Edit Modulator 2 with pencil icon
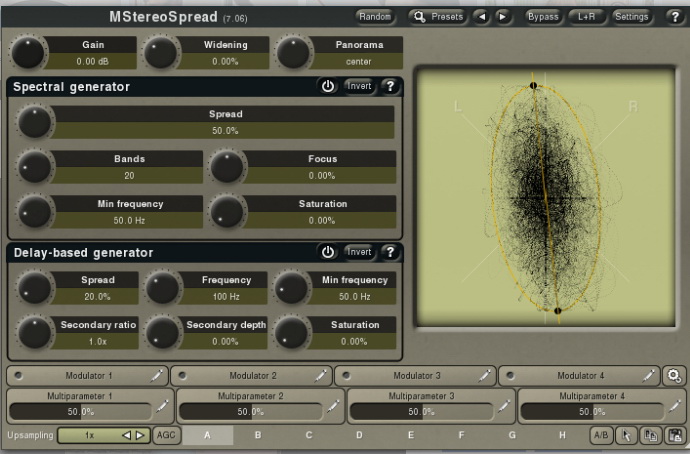690x454 pixels. click(x=320, y=376)
